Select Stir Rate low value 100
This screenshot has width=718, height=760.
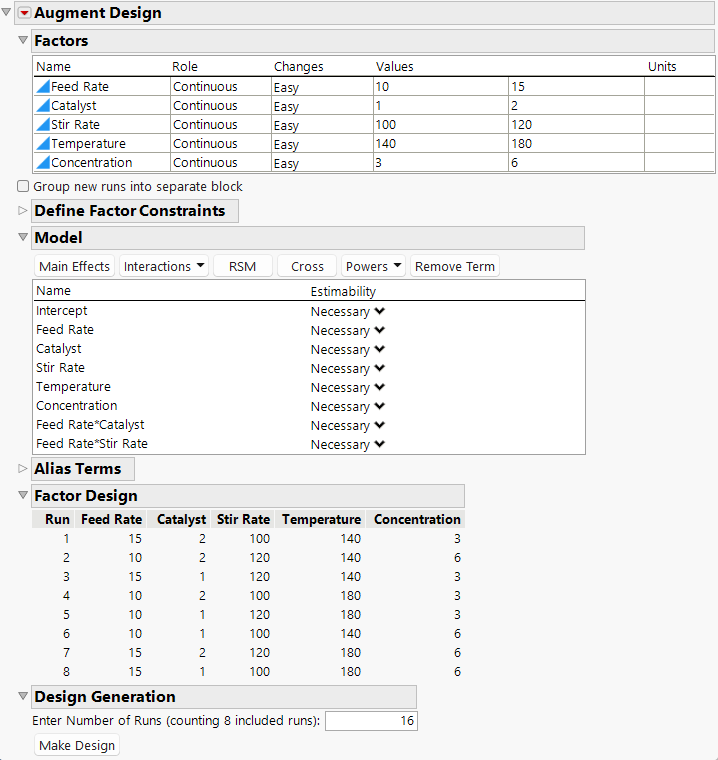click(x=441, y=125)
